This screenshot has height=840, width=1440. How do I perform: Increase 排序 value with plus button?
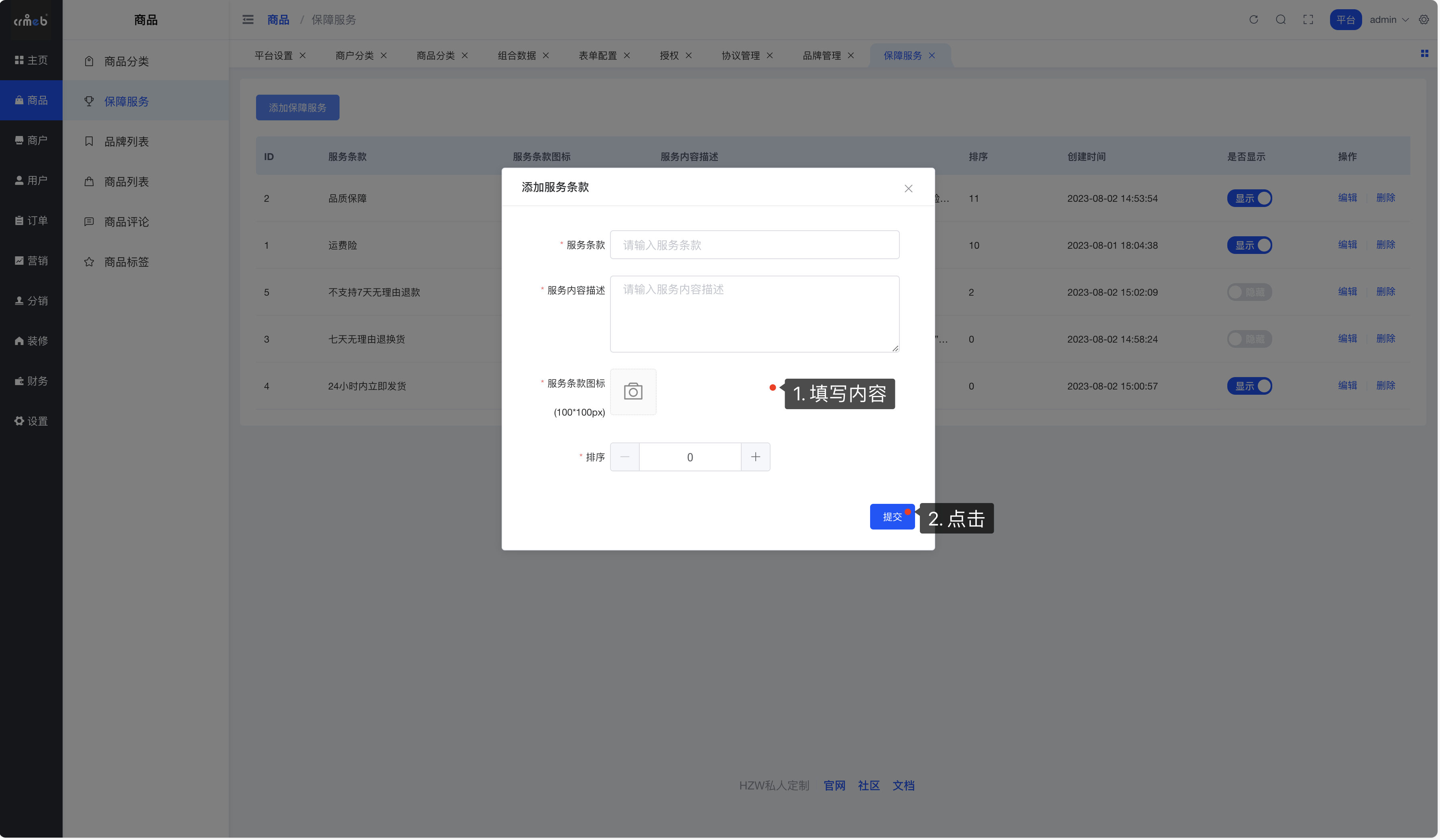click(x=755, y=457)
